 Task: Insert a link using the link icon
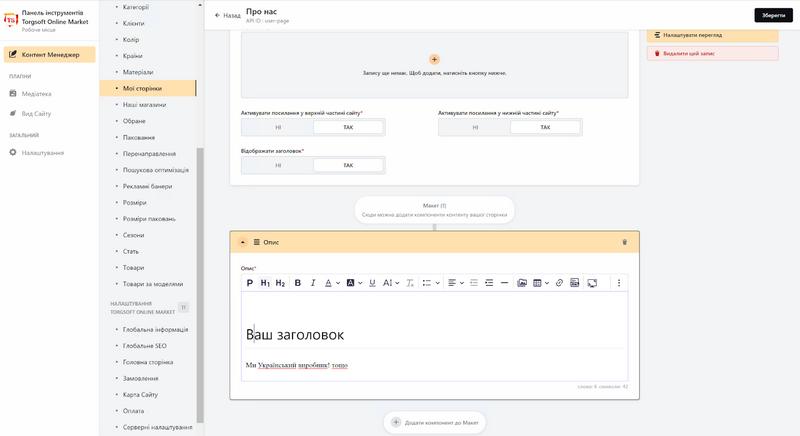point(559,283)
